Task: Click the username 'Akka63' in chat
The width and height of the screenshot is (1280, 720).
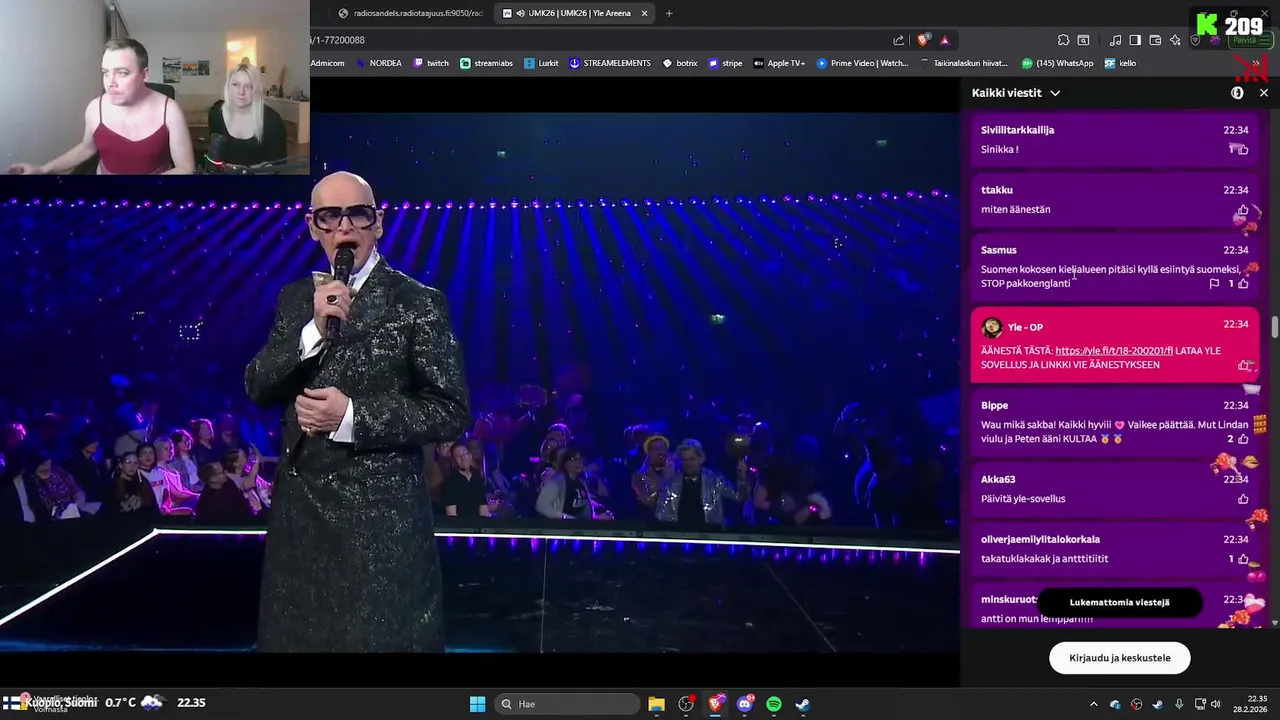Action: [x=998, y=479]
